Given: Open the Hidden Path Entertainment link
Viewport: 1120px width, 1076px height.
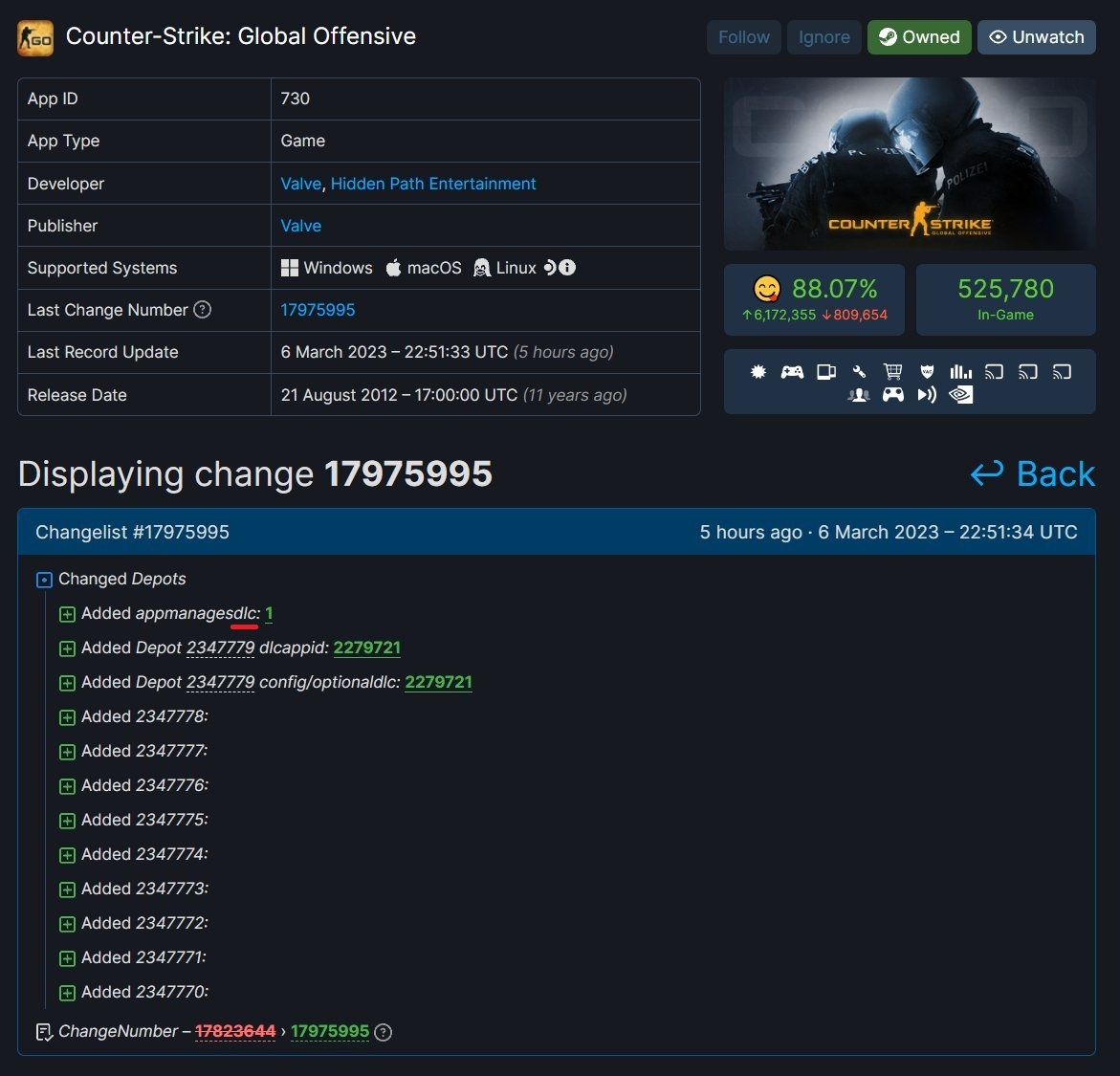Looking at the screenshot, I should click(433, 184).
